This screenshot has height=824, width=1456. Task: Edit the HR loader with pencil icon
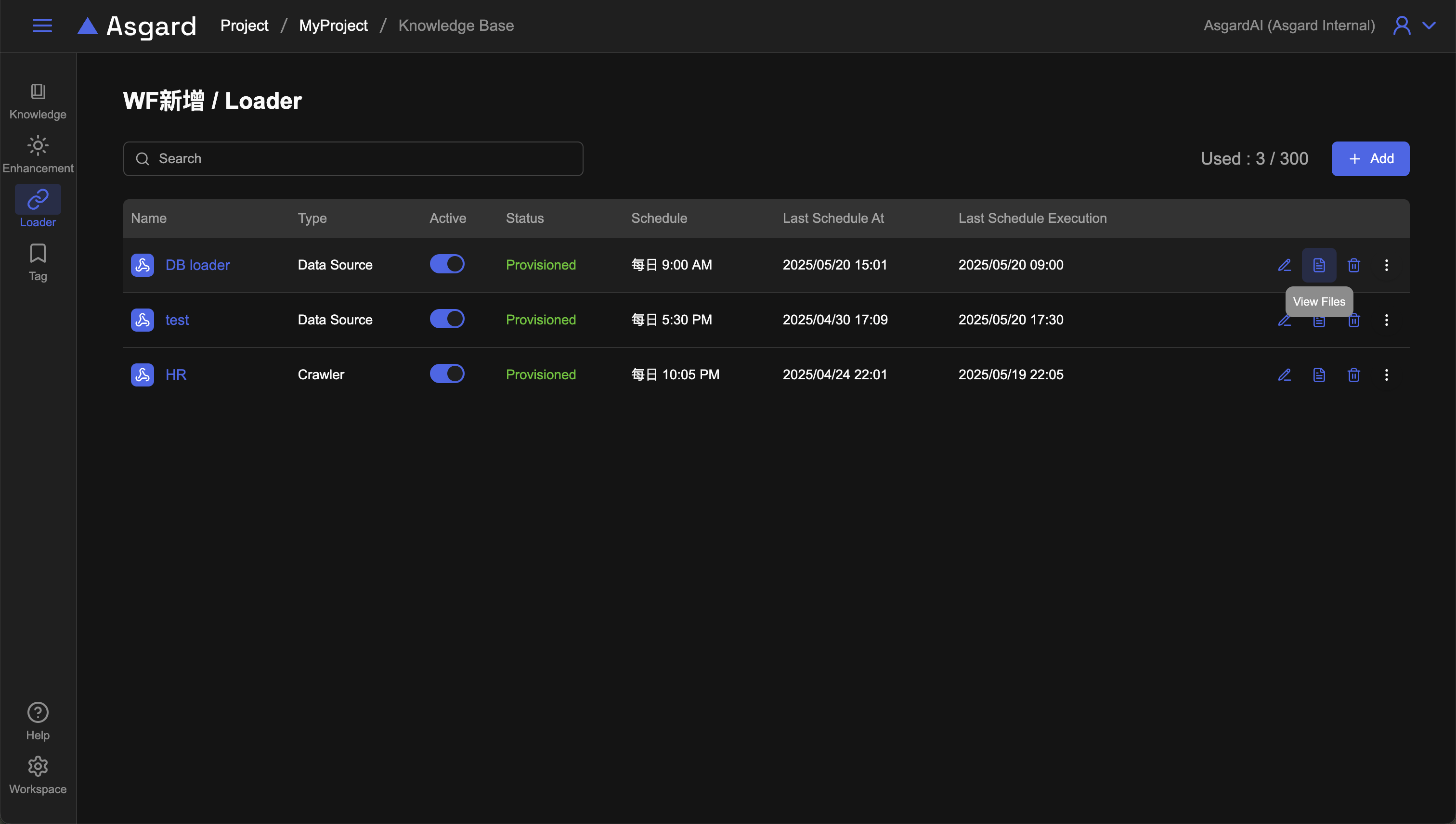pyautogui.click(x=1284, y=374)
